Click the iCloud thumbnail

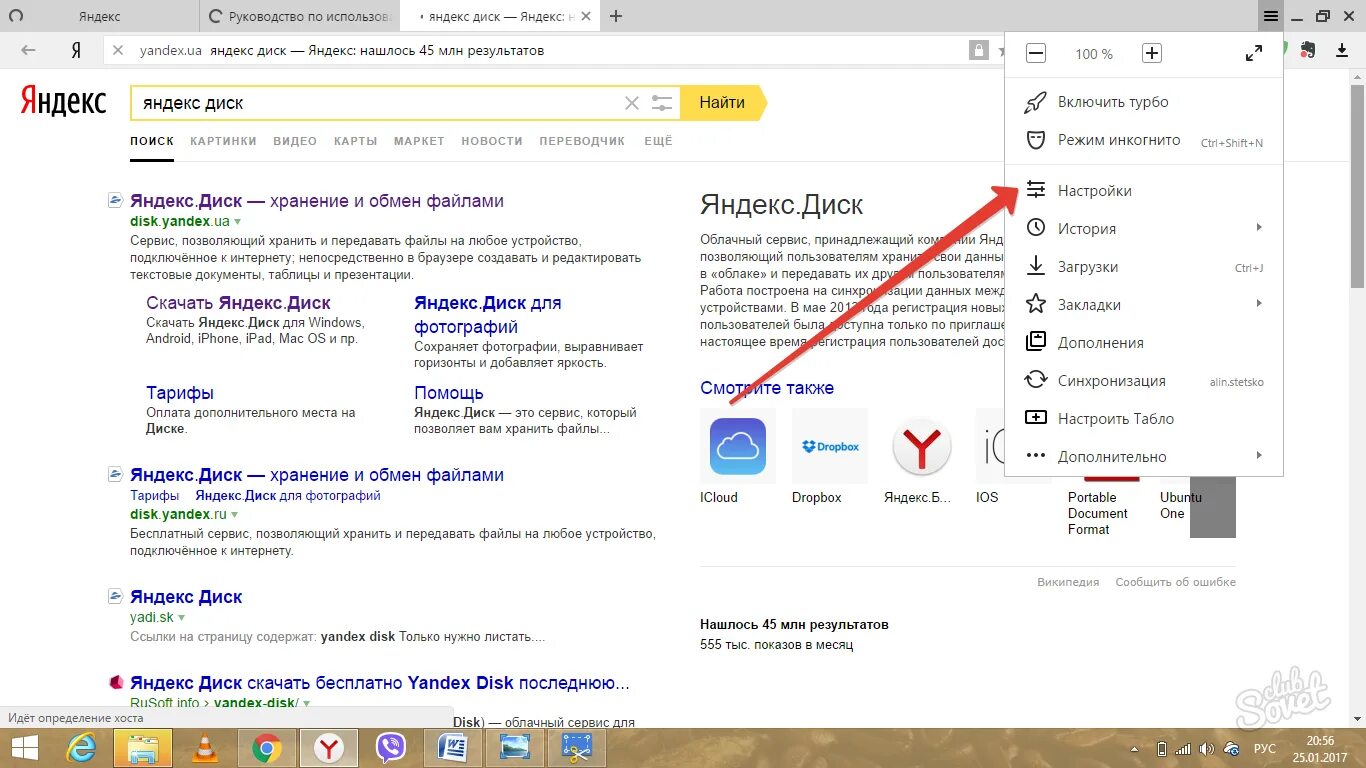[x=738, y=446]
